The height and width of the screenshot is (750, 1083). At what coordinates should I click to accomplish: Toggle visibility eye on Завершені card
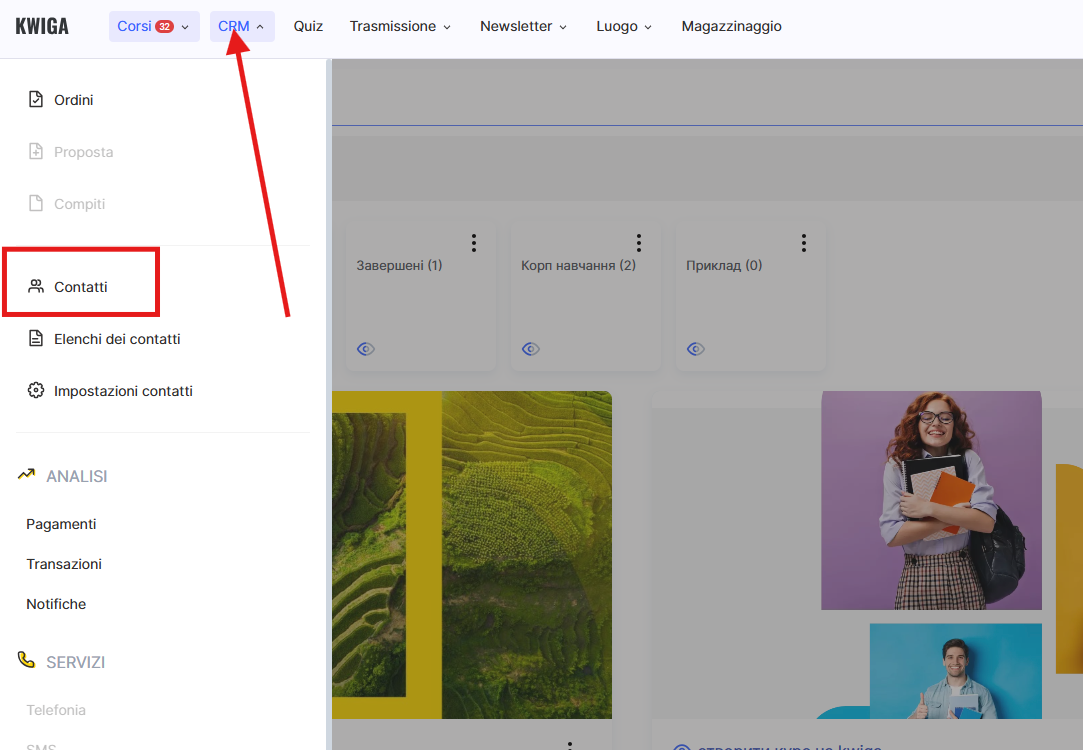(366, 349)
